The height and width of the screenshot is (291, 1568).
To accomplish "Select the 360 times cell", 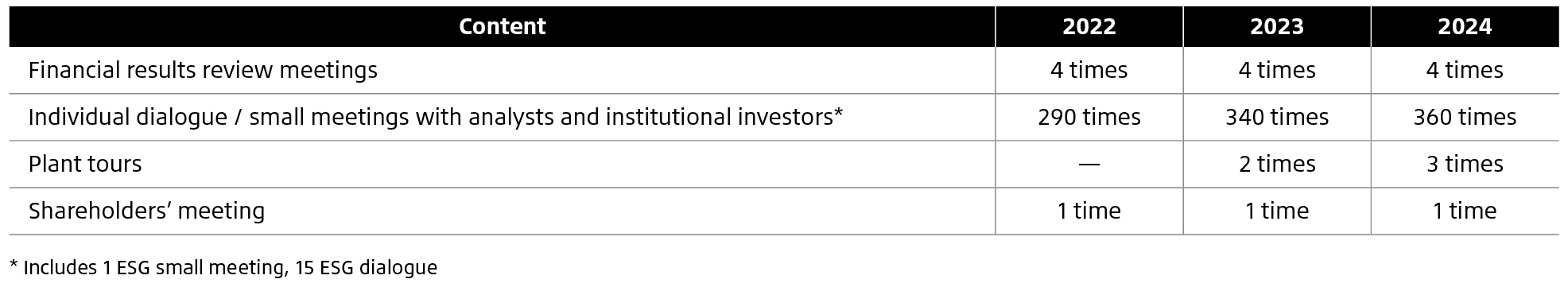I will [1465, 118].
